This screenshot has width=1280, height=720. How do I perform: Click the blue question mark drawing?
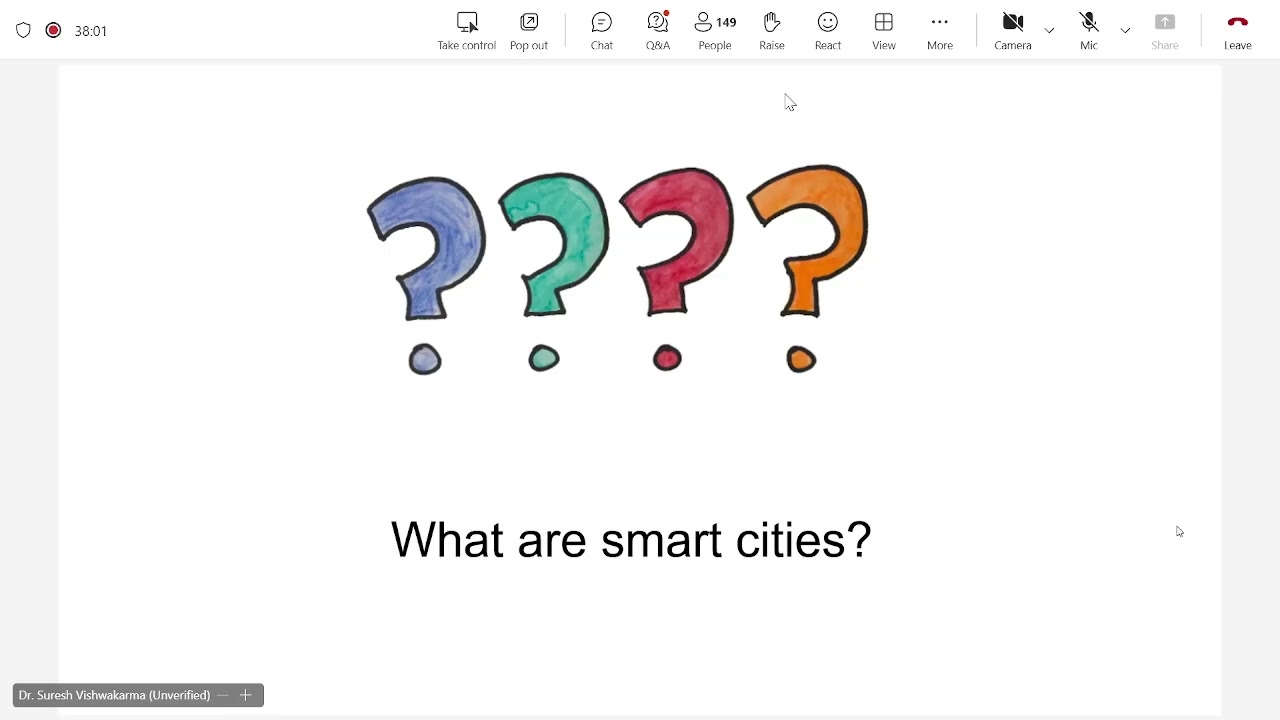pyautogui.click(x=427, y=276)
